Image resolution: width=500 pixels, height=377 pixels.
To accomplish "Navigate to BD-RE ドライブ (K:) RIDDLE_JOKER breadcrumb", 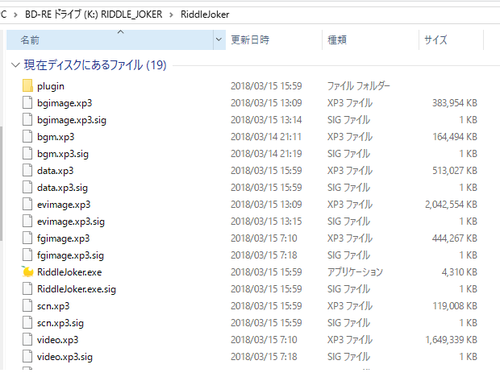I will point(94,14).
